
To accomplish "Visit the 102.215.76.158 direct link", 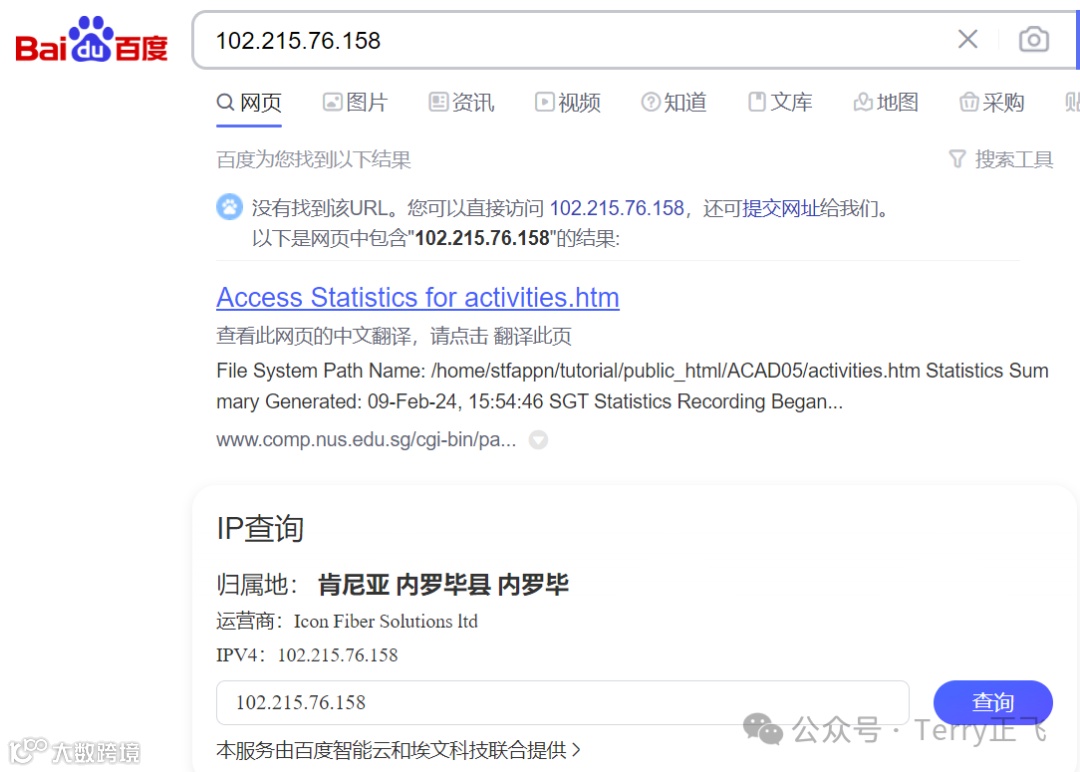I will tap(616, 208).
